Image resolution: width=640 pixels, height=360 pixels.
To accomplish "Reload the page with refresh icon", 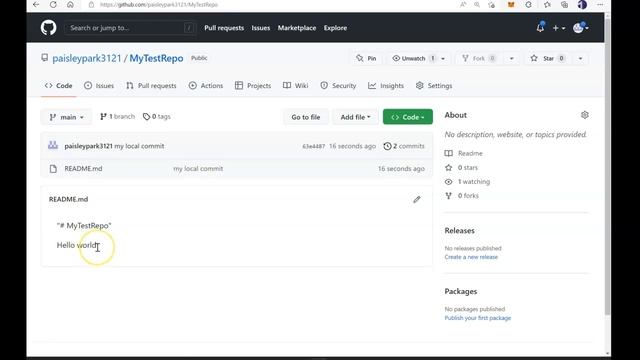I will click(x=53, y=4).
